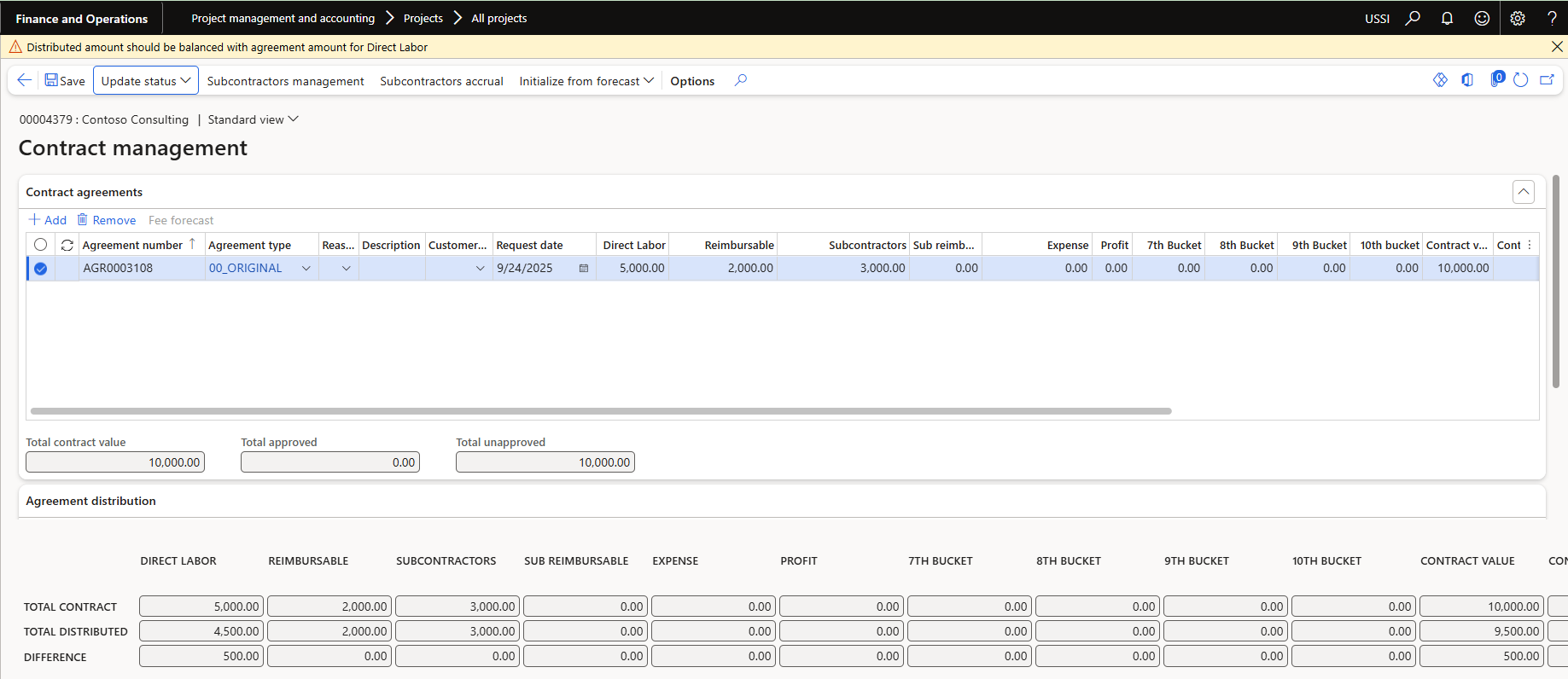Click the back arrow icon in the toolbar
The height and width of the screenshot is (679, 1568).
pos(25,80)
